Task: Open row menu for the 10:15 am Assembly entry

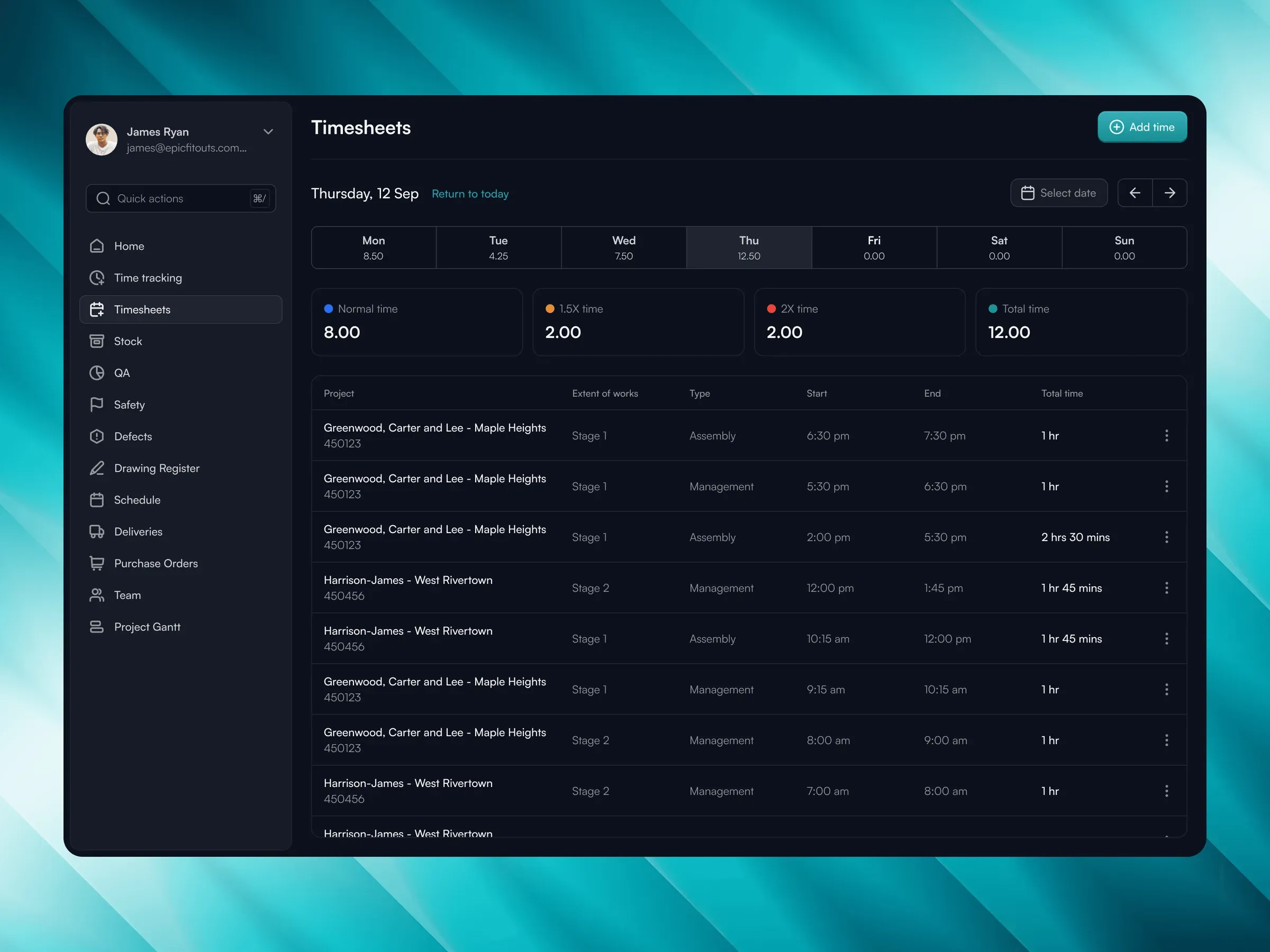Action: point(1166,639)
